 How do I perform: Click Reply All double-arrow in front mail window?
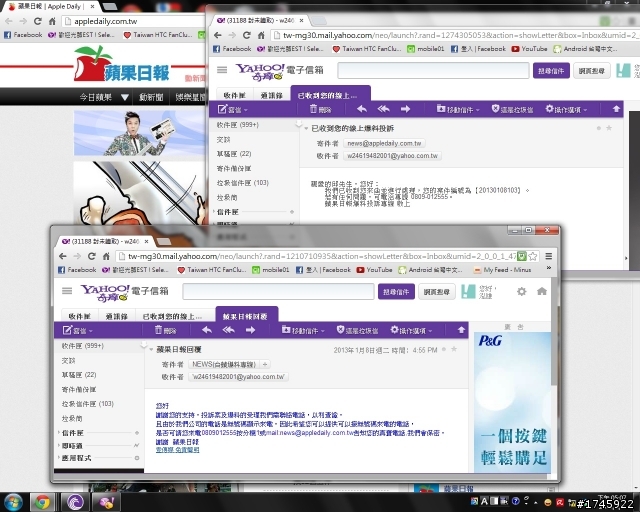coord(229,330)
